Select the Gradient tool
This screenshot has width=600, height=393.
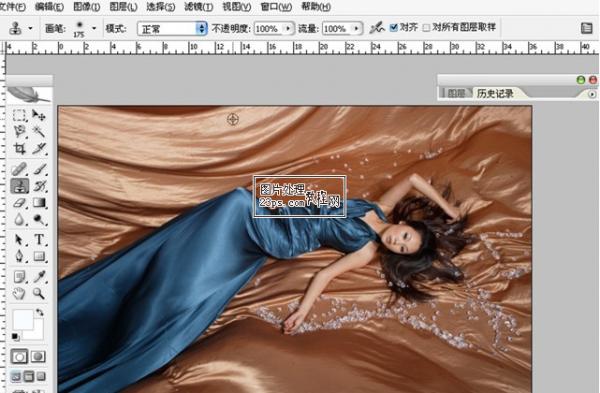39,203
